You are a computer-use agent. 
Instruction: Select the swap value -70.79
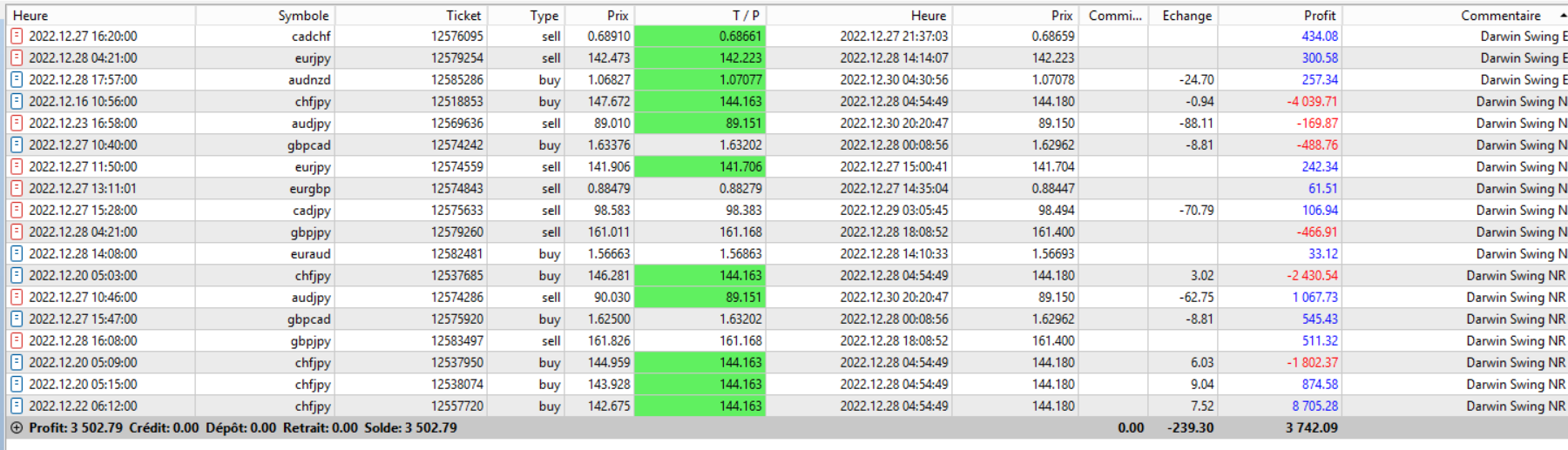point(1196,211)
